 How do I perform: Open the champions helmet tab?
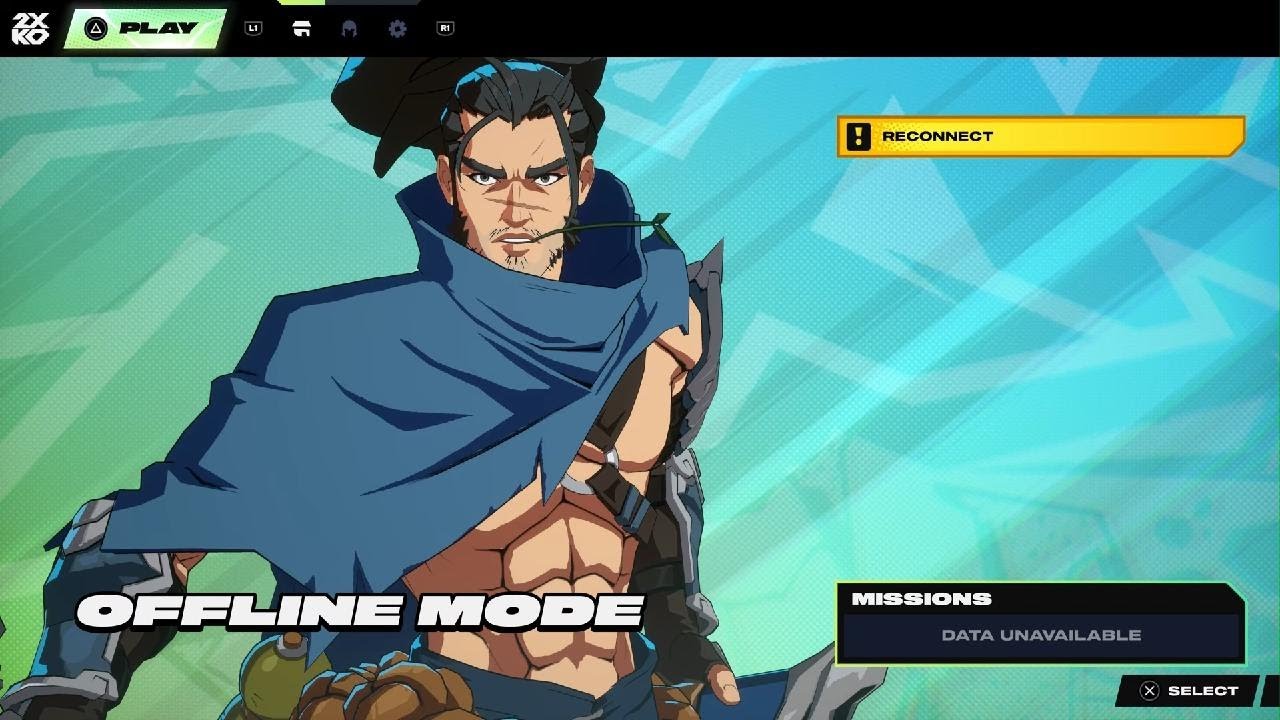click(x=349, y=28)
